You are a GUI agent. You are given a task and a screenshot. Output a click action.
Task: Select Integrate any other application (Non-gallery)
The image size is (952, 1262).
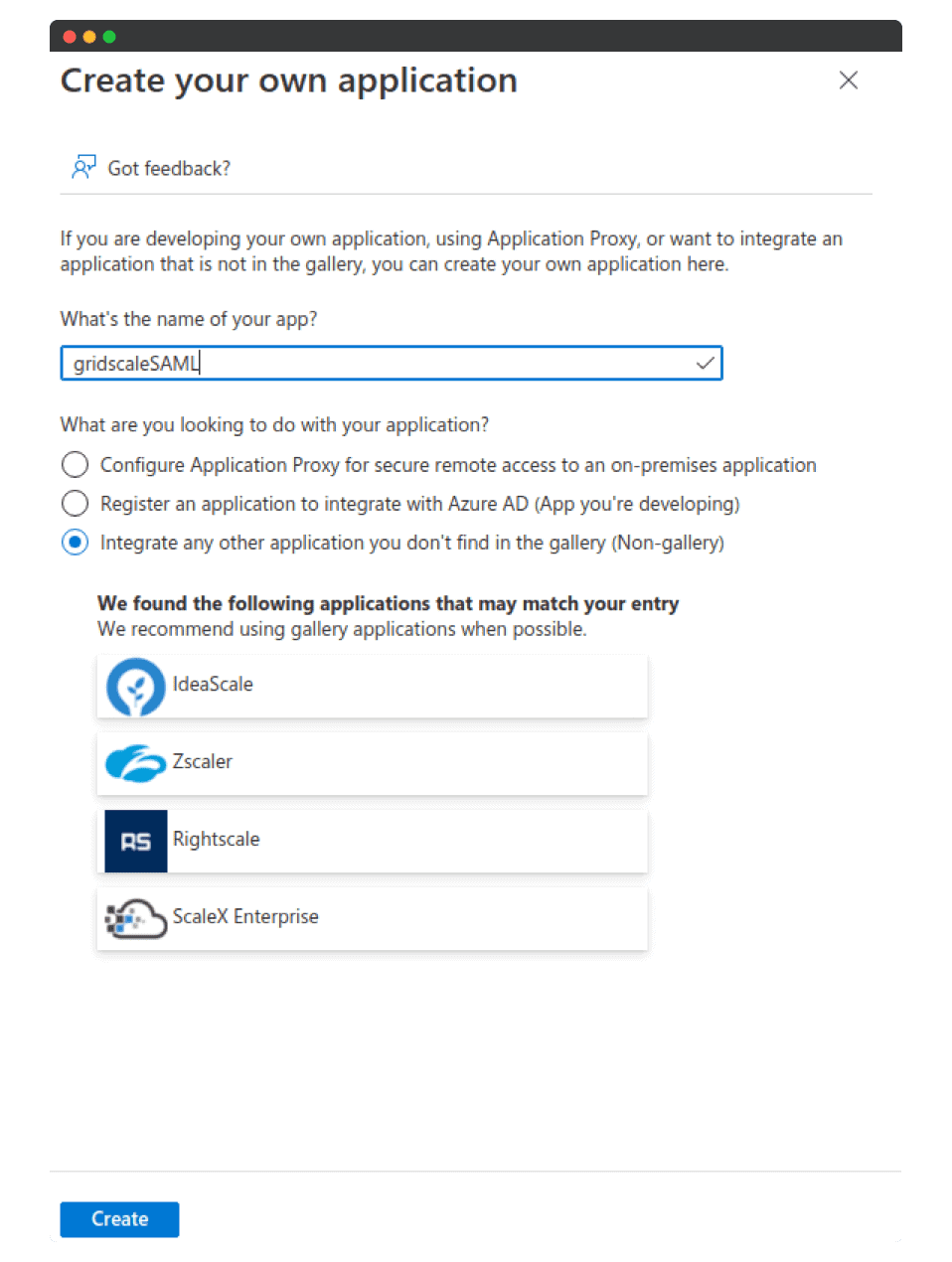75,543
